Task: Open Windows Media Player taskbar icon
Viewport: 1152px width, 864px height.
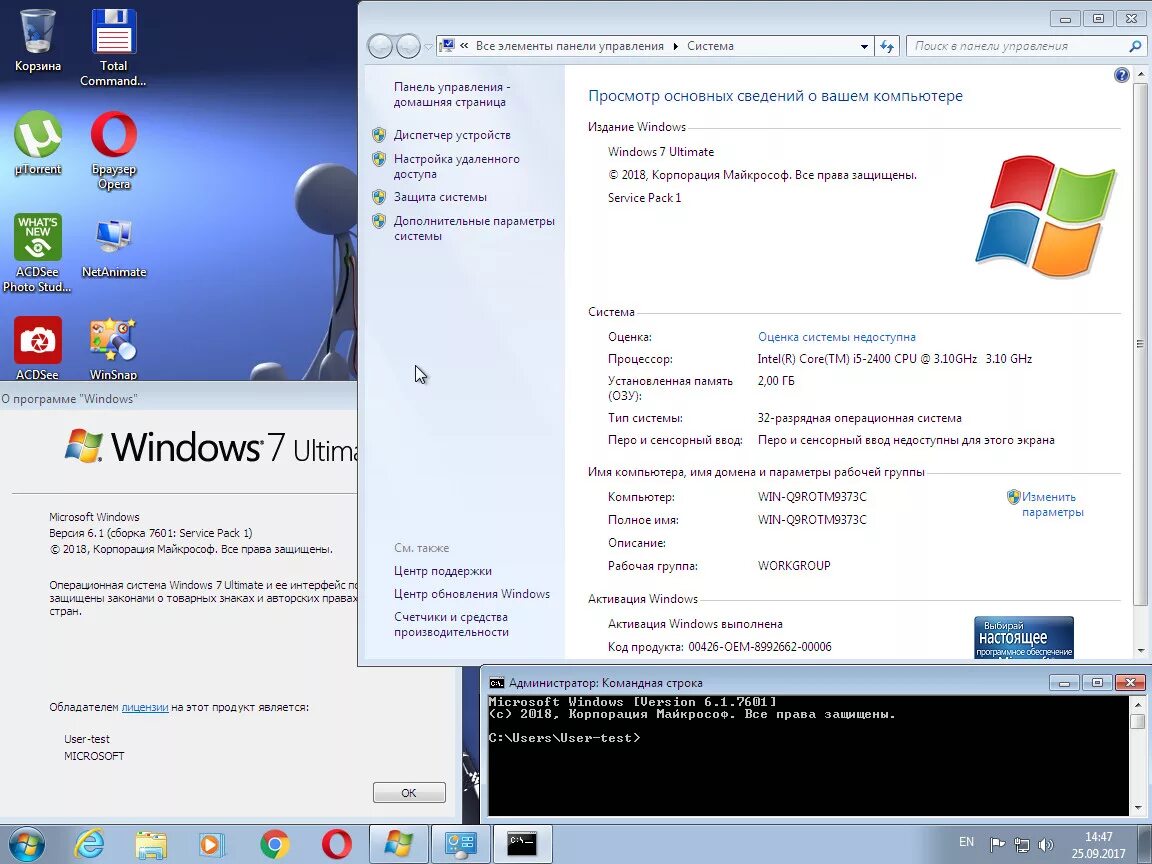Action: click(212, 844)
